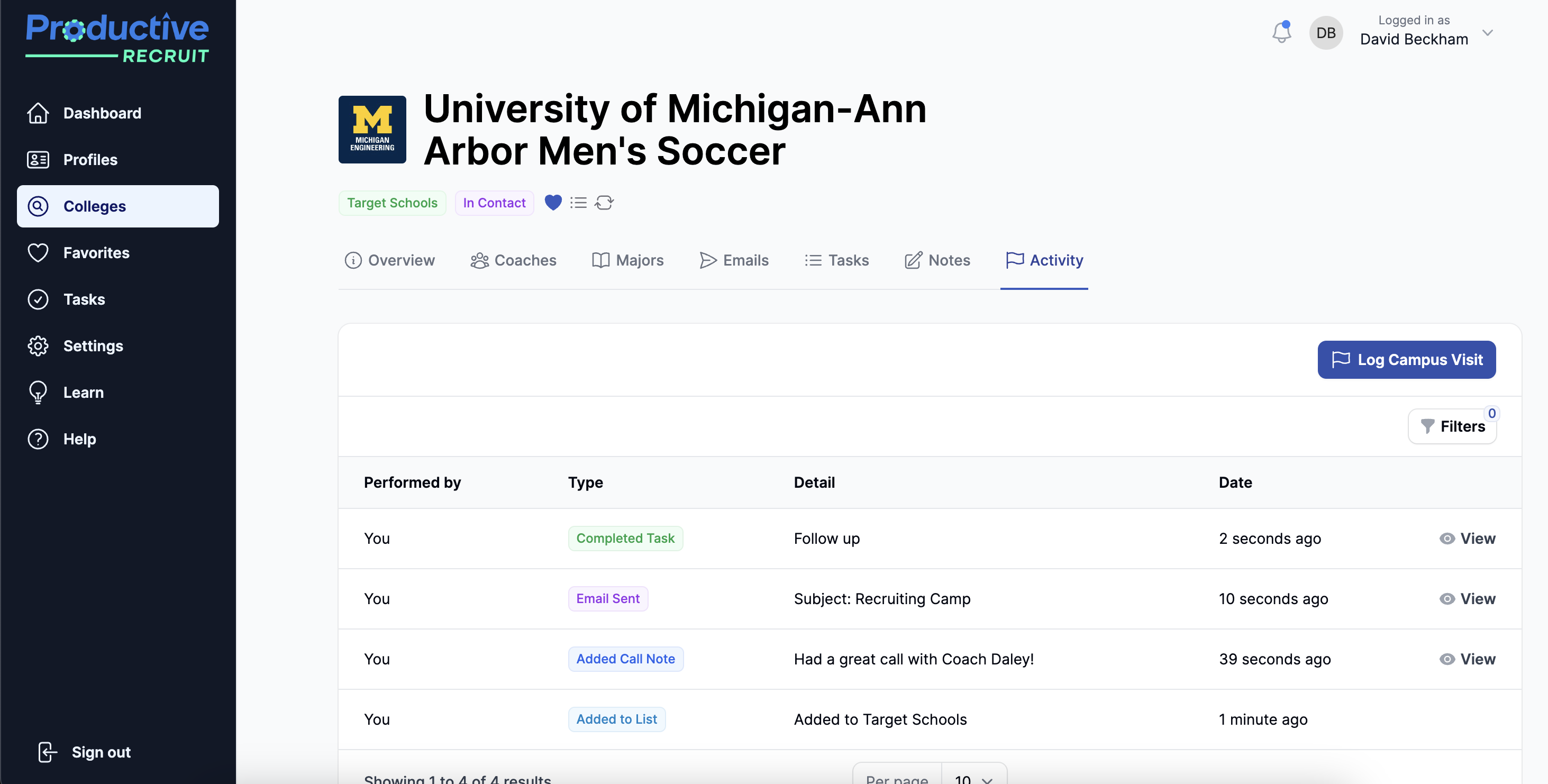Screen dimensions: 1548x784
Task: Click the Date column header
Action: [x=1235, y=482]
